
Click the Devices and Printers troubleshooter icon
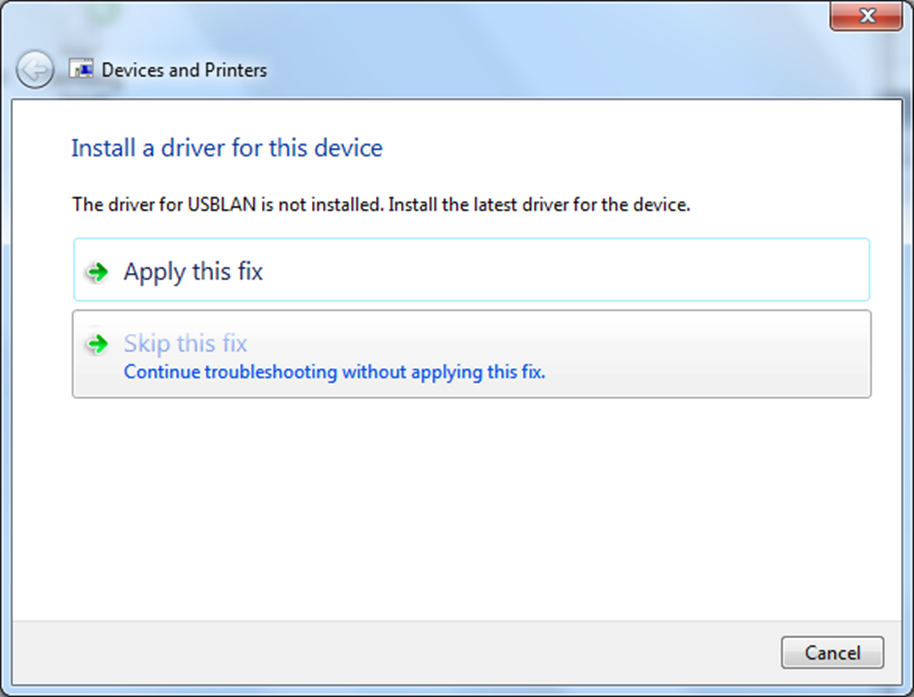(81, 69)
